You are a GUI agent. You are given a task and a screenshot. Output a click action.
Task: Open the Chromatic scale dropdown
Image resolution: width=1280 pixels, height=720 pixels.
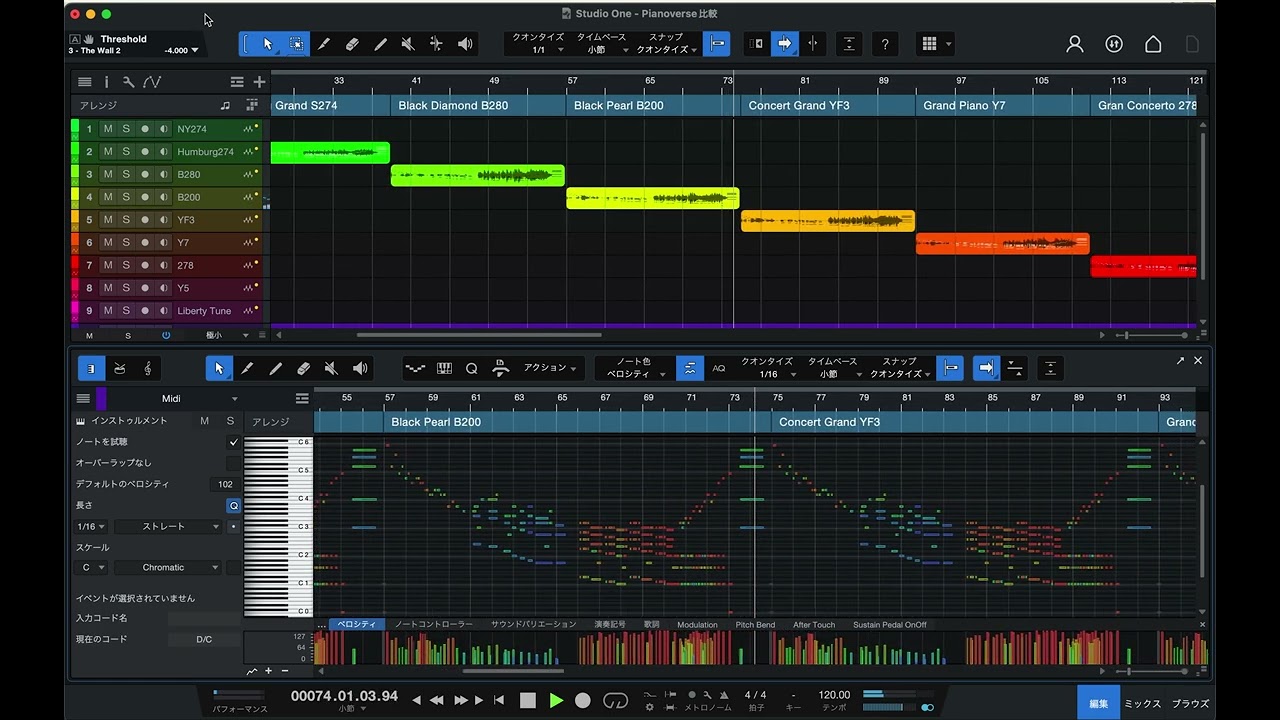coord(167,567)
